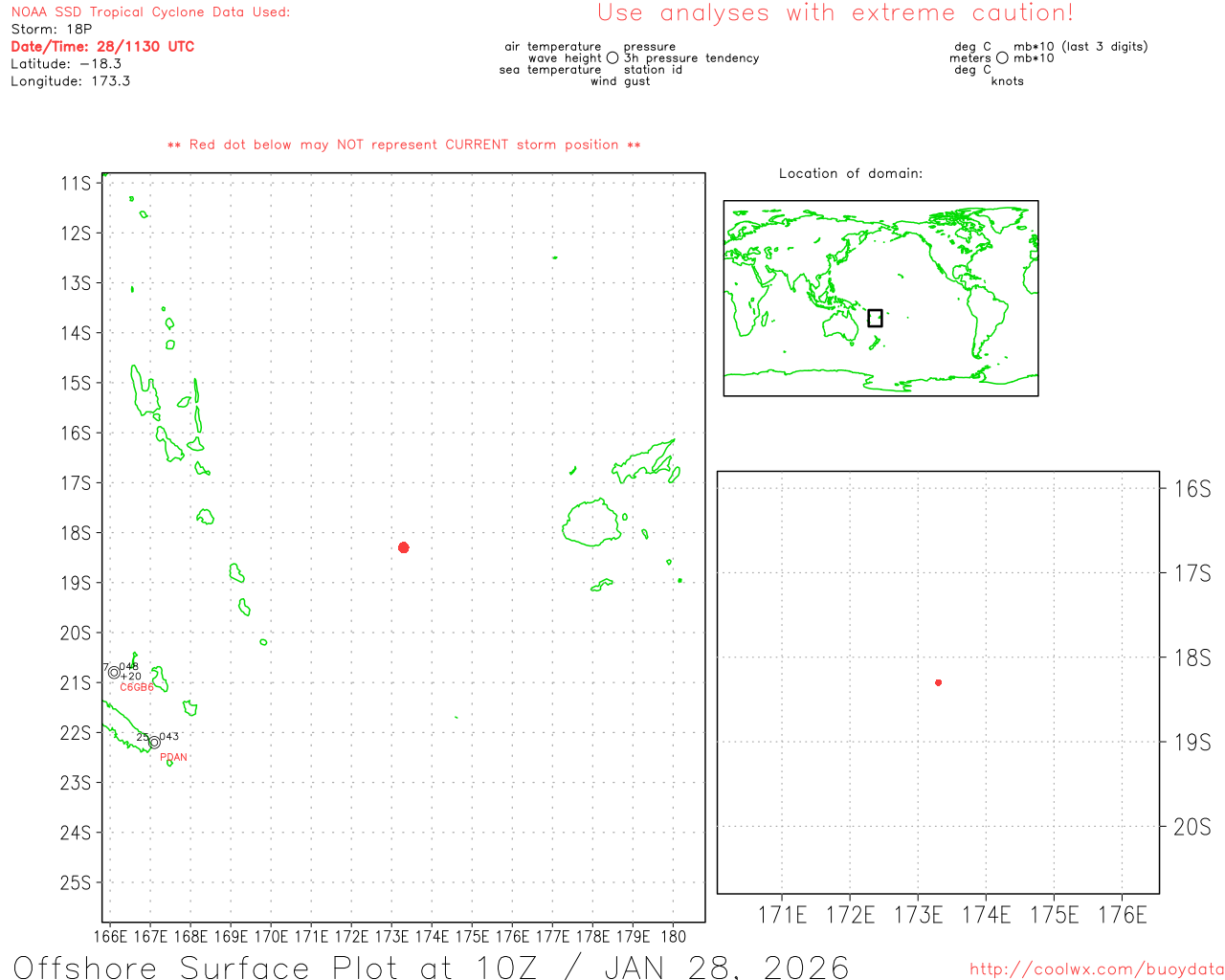Click the circle in the right mb*10 legend
This screenshot has height=980, width=1225.
1002,58
